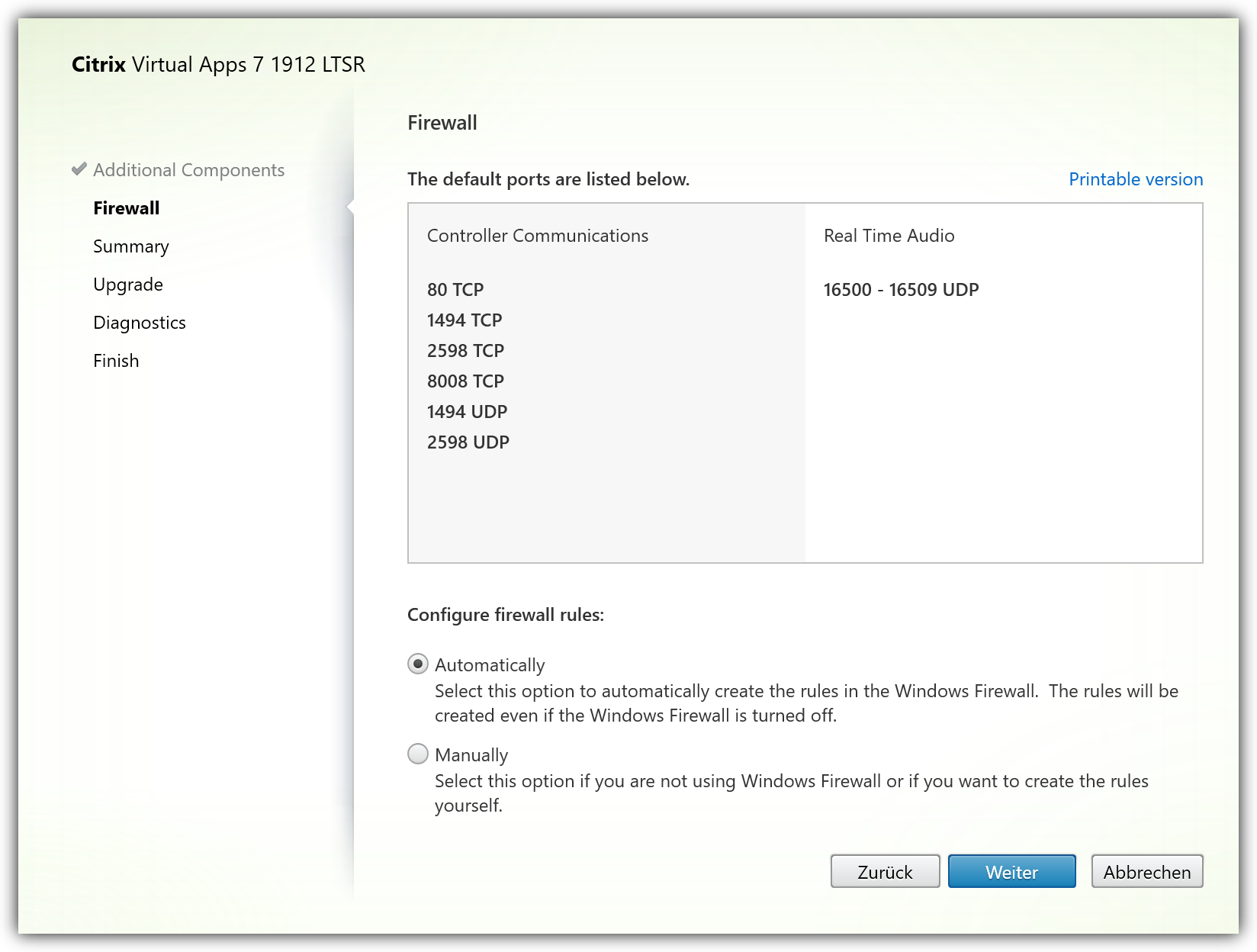This screenshot has width=1257, height=952.
Task: Jump to Diagnostics step in sidebar
Action: click(140, 323)
